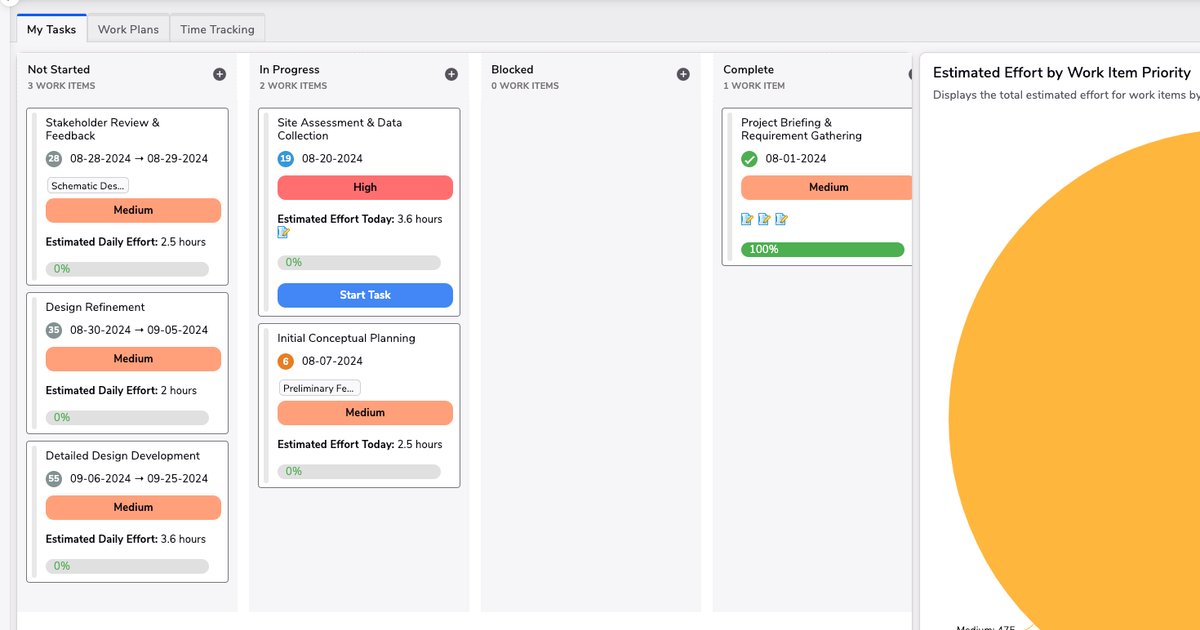The width and height of the screenshot is (1200, 630).
Task: Click the 35 day badge on Design Refinement
Action: coord(54,330)
